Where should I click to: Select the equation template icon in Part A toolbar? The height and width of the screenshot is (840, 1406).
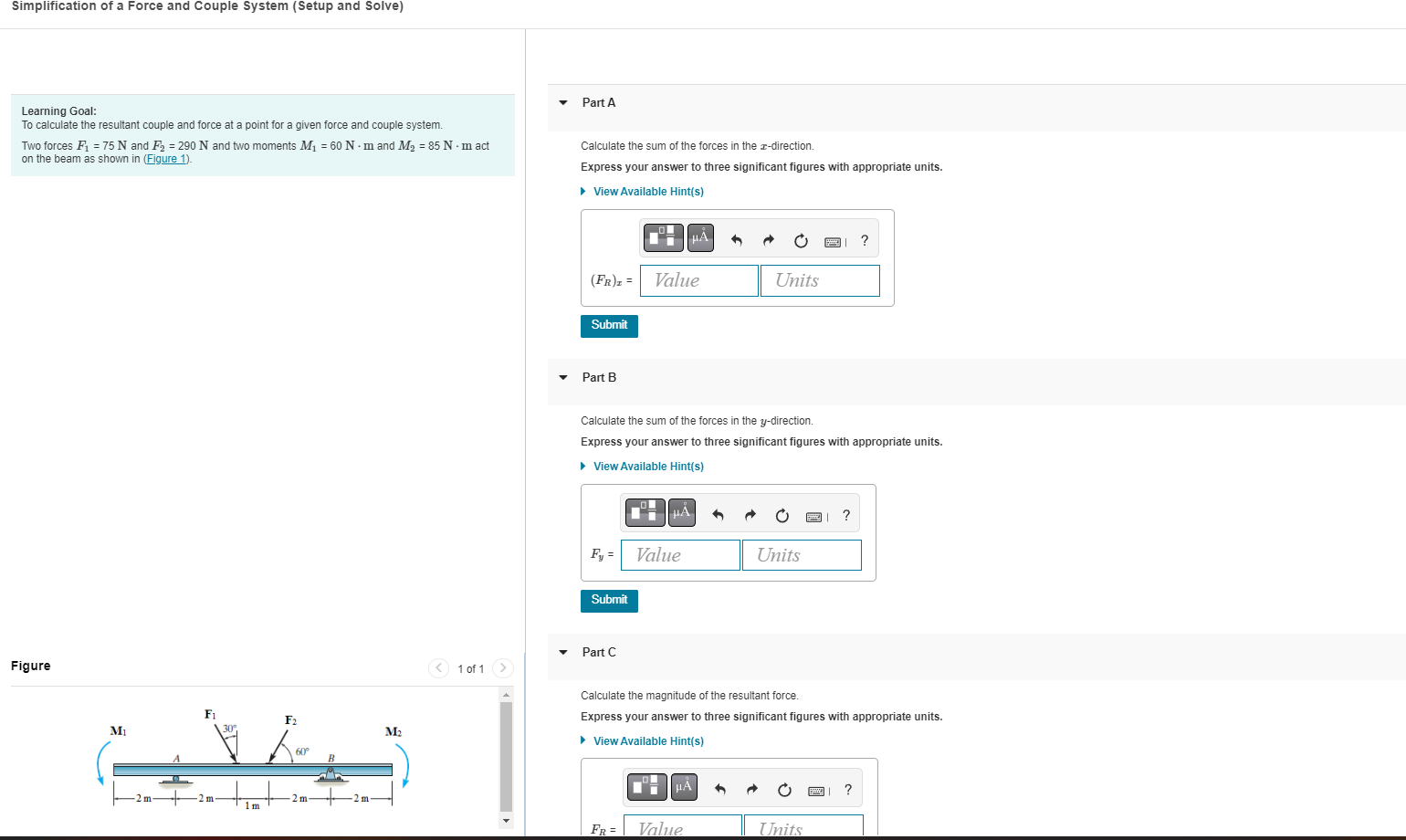[663, 237]
